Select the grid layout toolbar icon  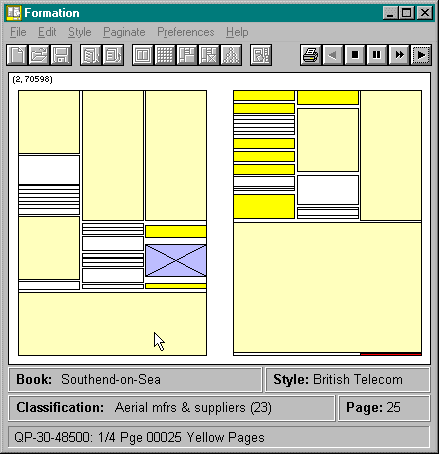pyautogui.click(x=165, y=55)
